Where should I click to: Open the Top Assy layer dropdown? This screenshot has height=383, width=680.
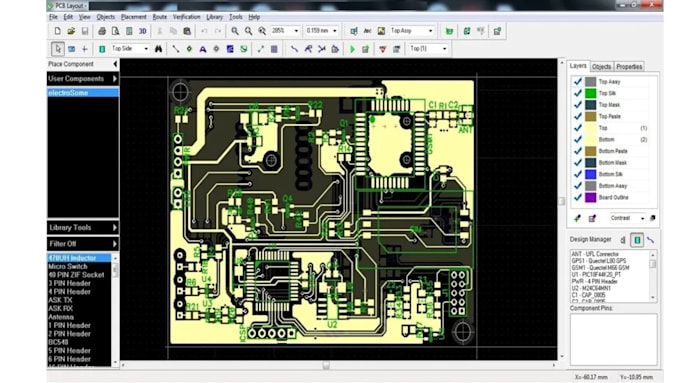[x=430, y=31]
